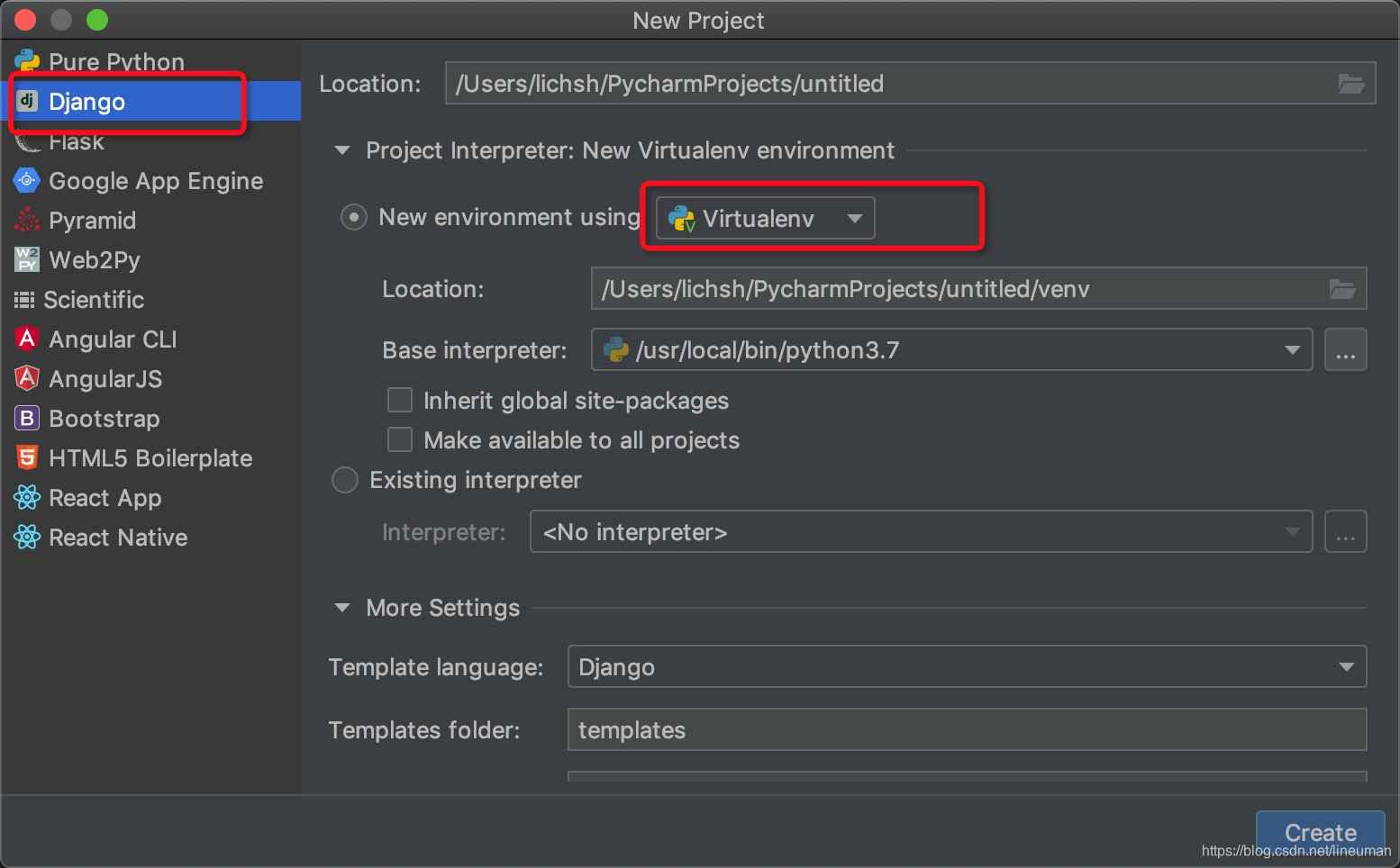Viewport: 1400px width, 868px height.
Task: Pick the Pyramid project type
Action: tap(150, 221)
